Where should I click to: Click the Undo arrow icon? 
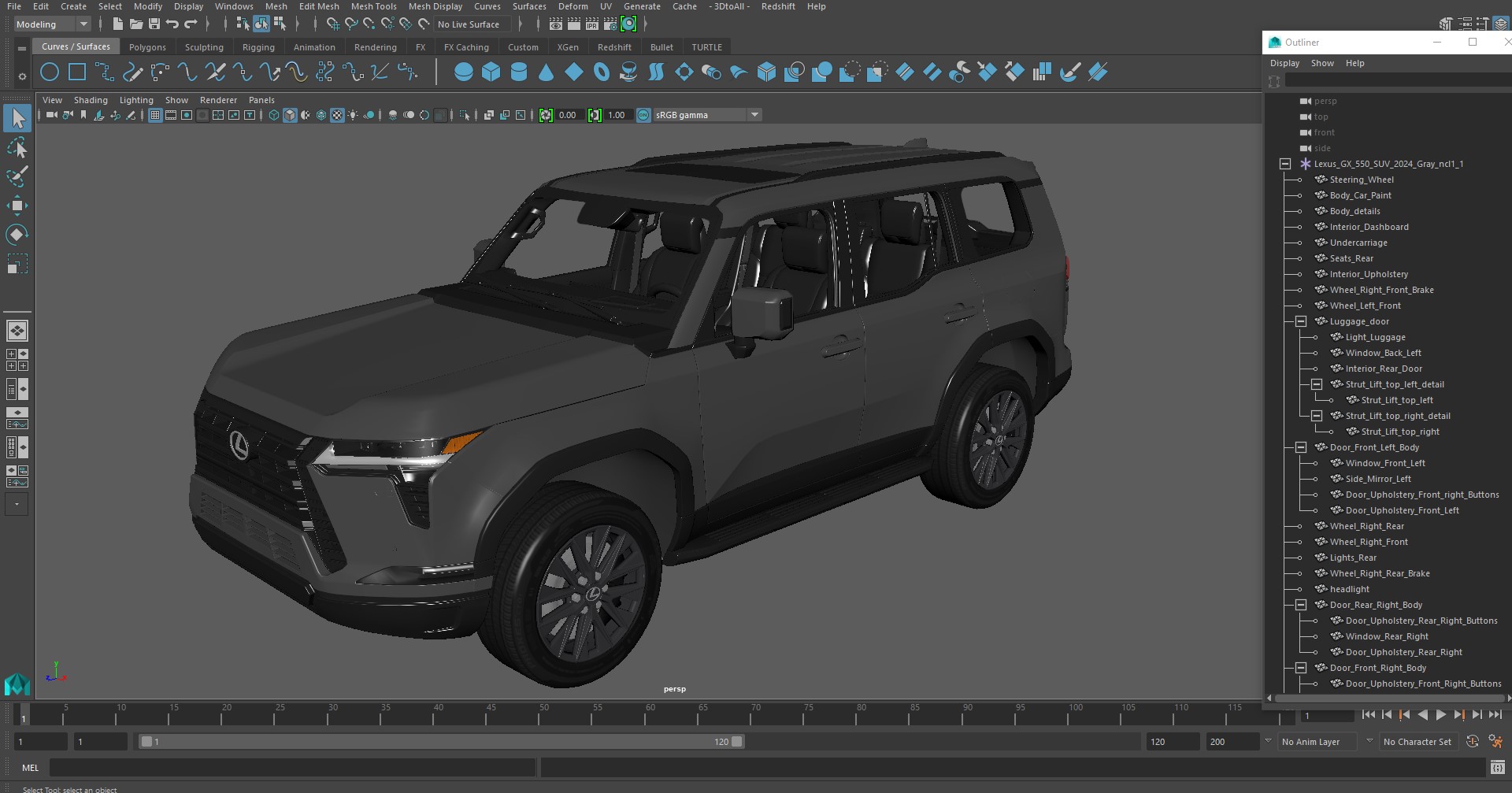point(172,24)
